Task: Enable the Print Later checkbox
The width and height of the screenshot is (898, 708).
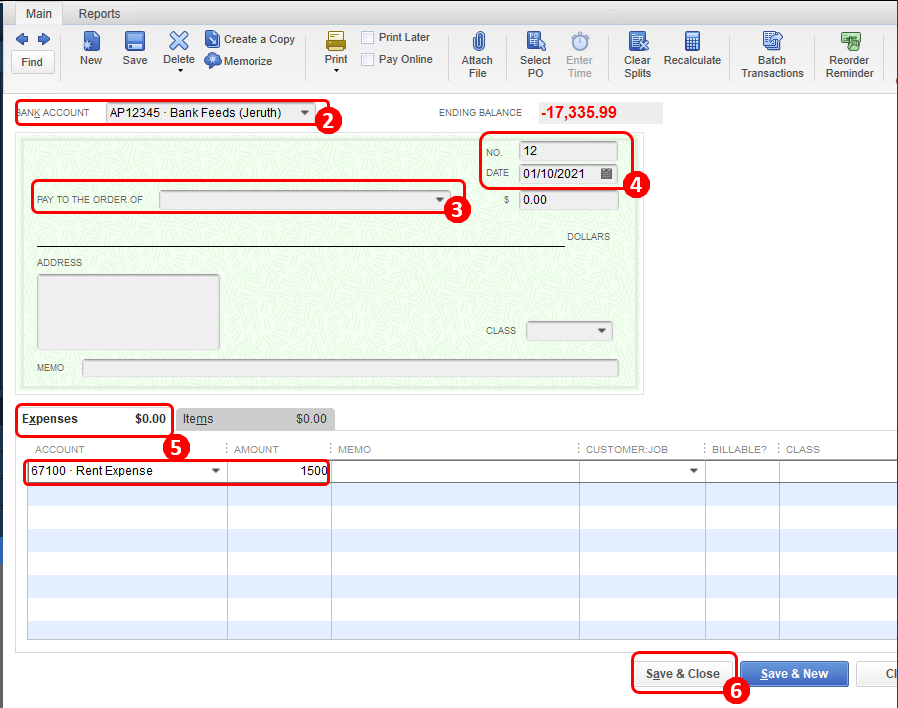Action: click(368, 37)
